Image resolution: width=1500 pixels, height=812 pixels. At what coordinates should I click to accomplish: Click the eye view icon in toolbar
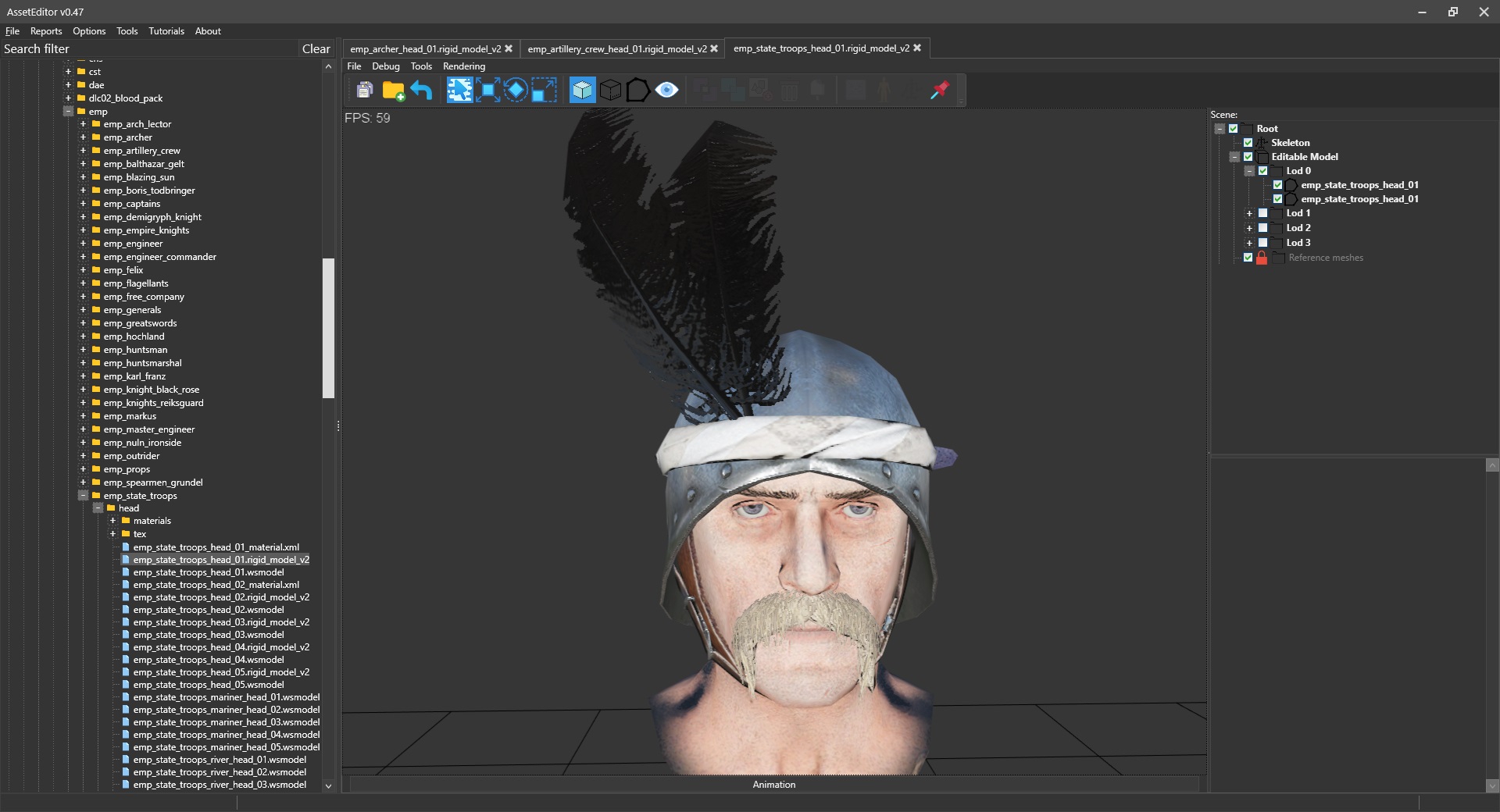pos(666,91)
